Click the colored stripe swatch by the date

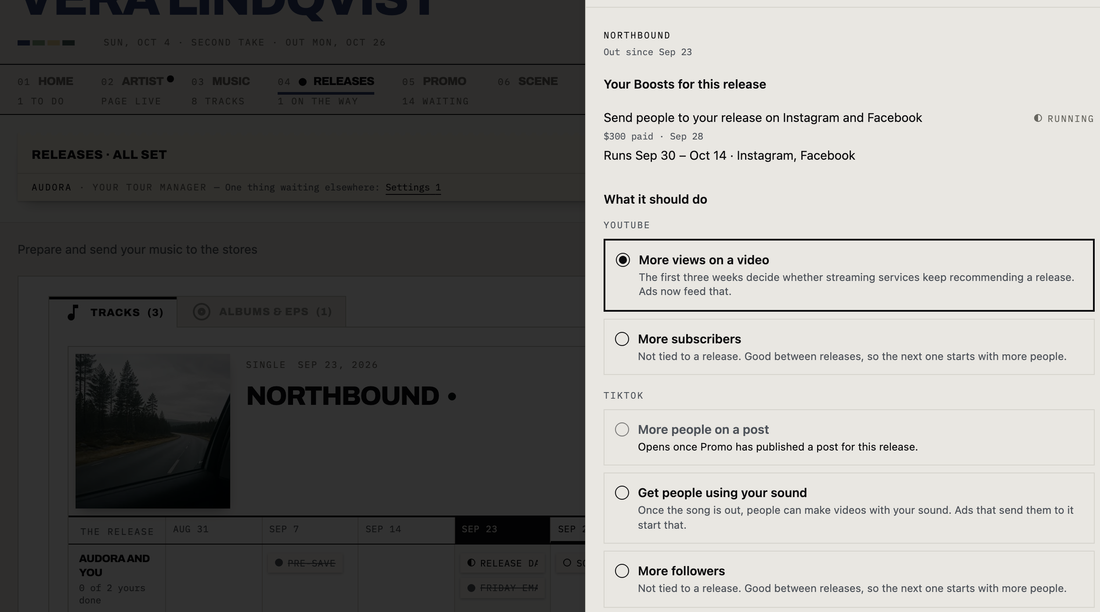(x=46, y=43)
